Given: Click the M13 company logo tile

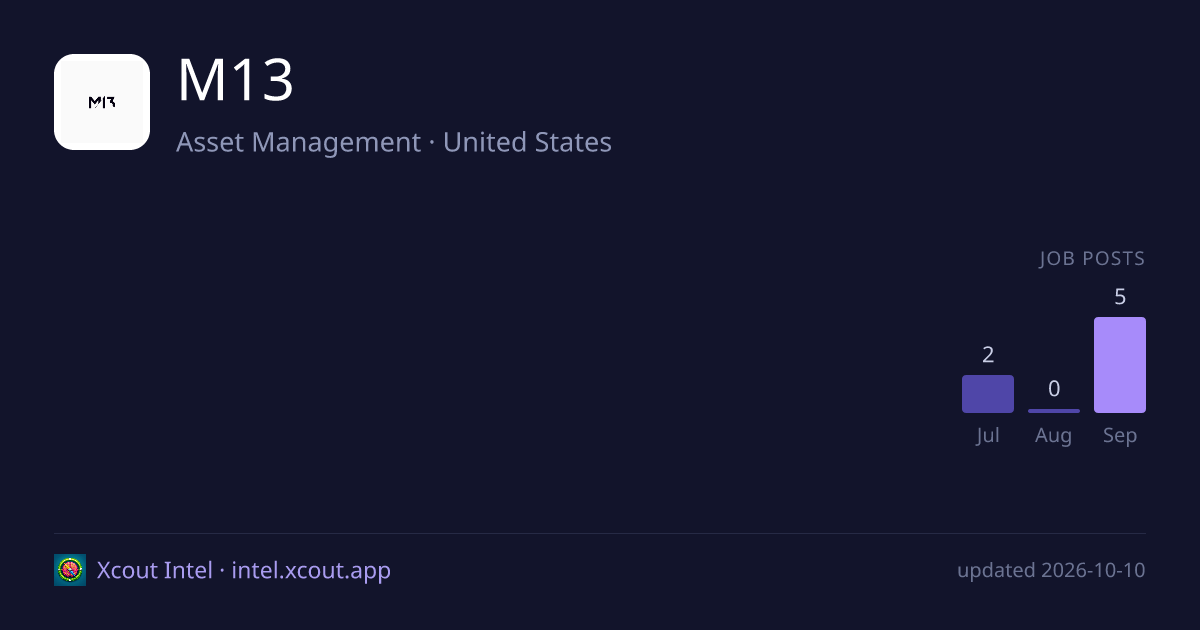Looking at the screenshot, I should tap(102, 102).
